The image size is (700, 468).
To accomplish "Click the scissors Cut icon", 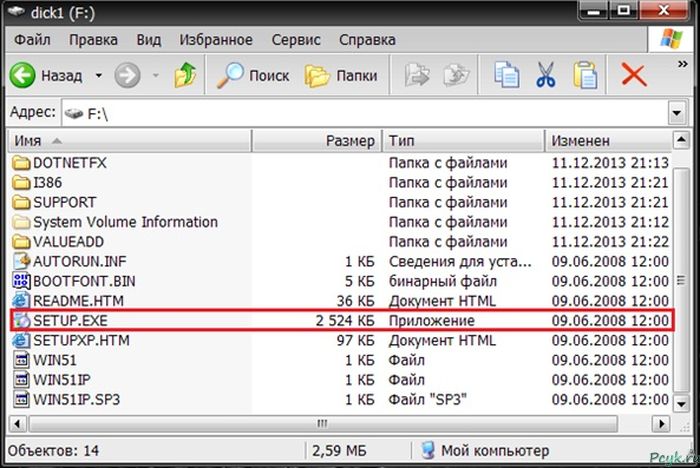I will 545,75.
